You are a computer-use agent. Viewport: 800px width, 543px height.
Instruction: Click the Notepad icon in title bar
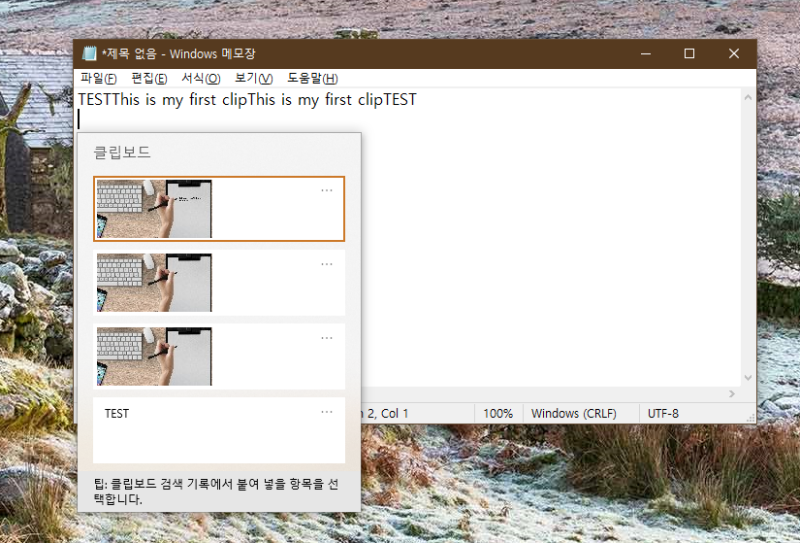[90, 54]
